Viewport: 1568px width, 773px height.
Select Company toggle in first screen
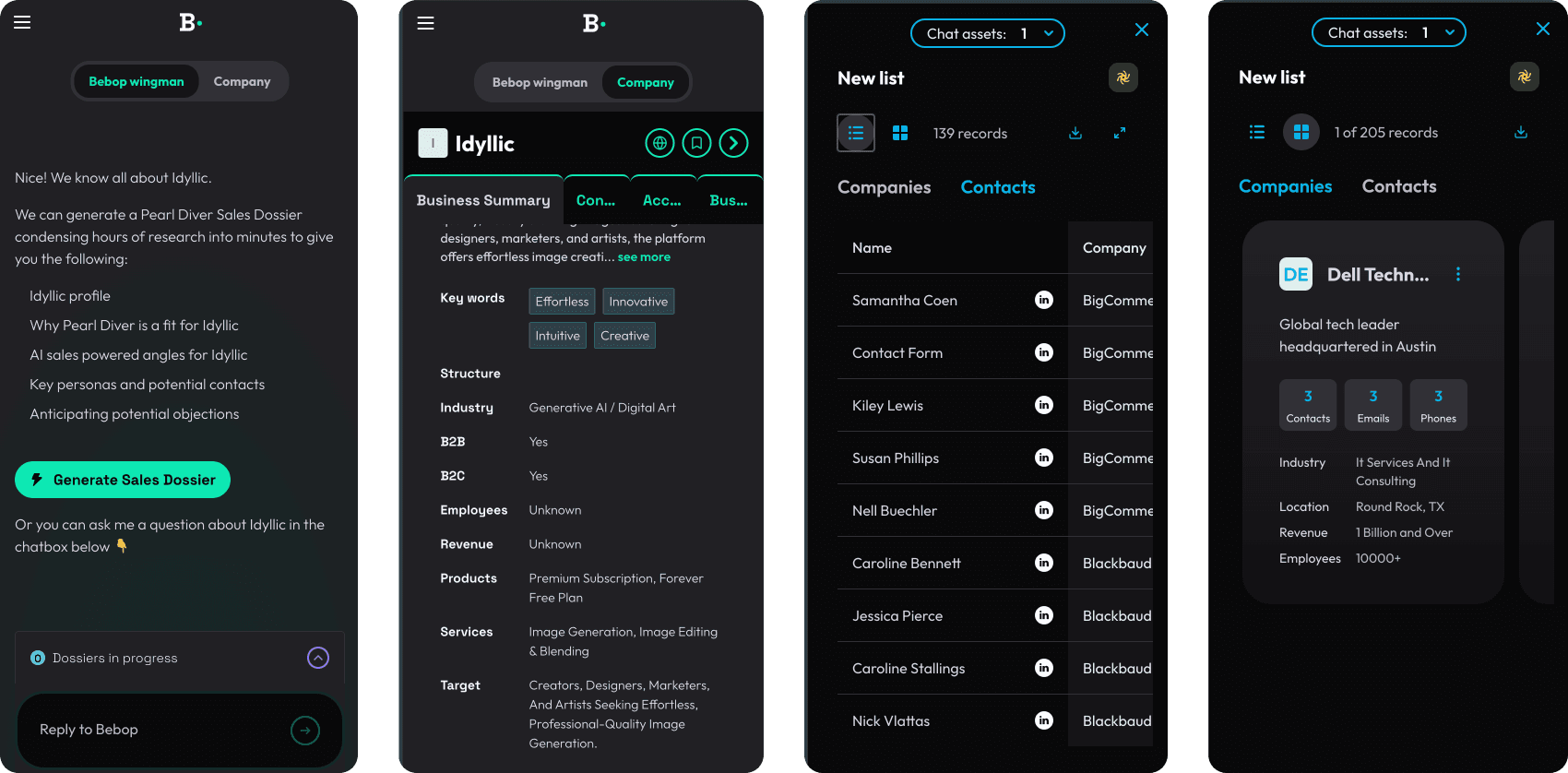click(x=242, y=81)
